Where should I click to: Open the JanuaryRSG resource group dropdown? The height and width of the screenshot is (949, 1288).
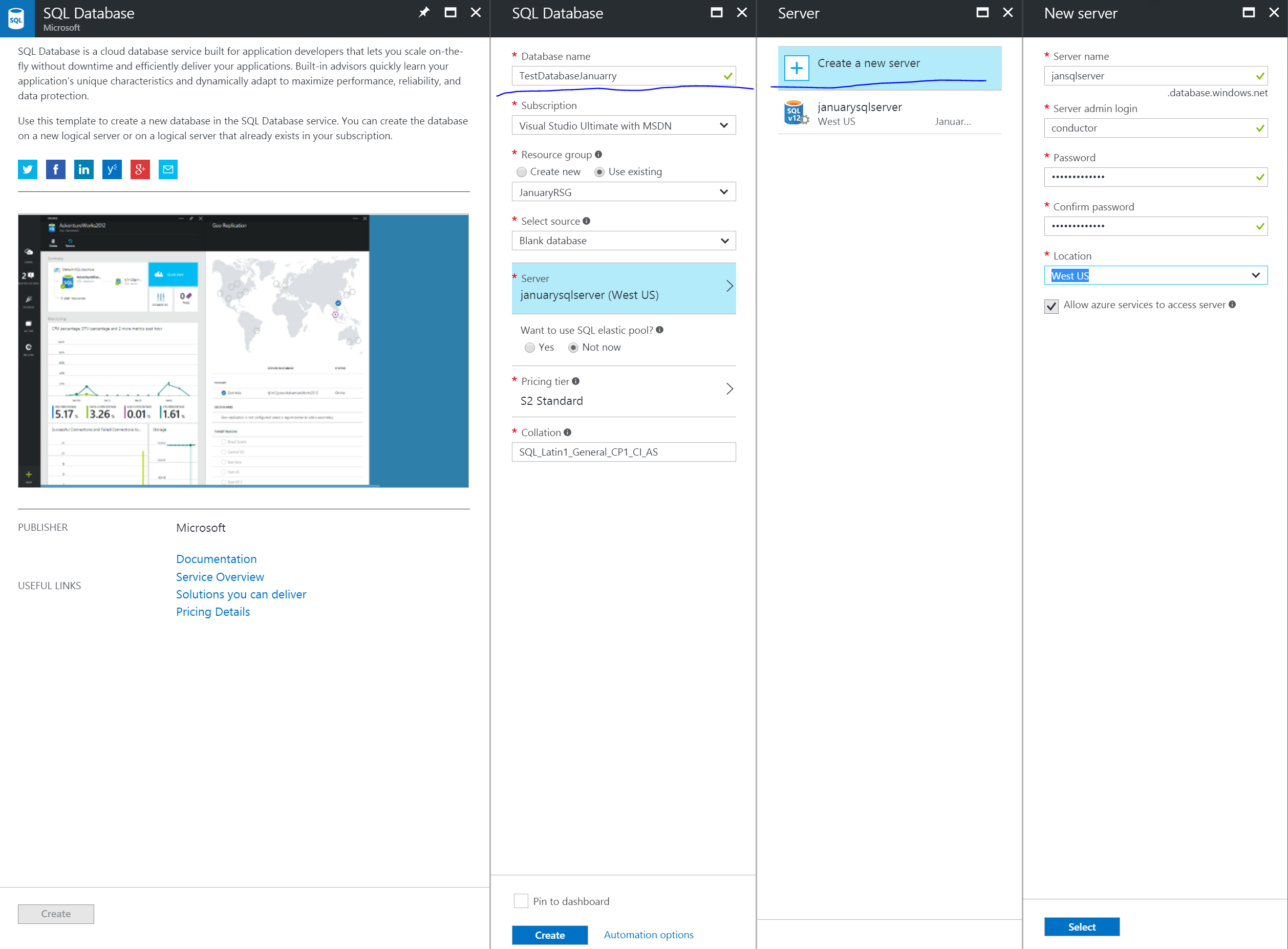click(x=624, y=192)
